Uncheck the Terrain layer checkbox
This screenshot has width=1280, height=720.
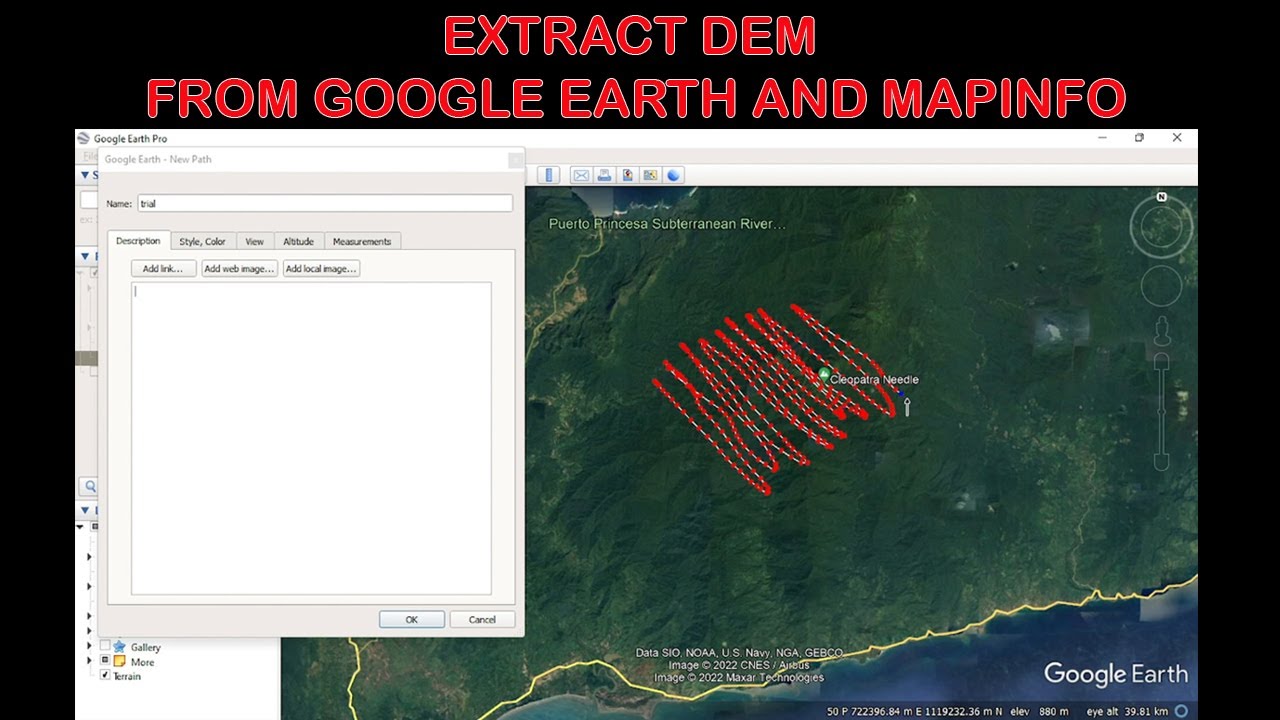[105, 676]
